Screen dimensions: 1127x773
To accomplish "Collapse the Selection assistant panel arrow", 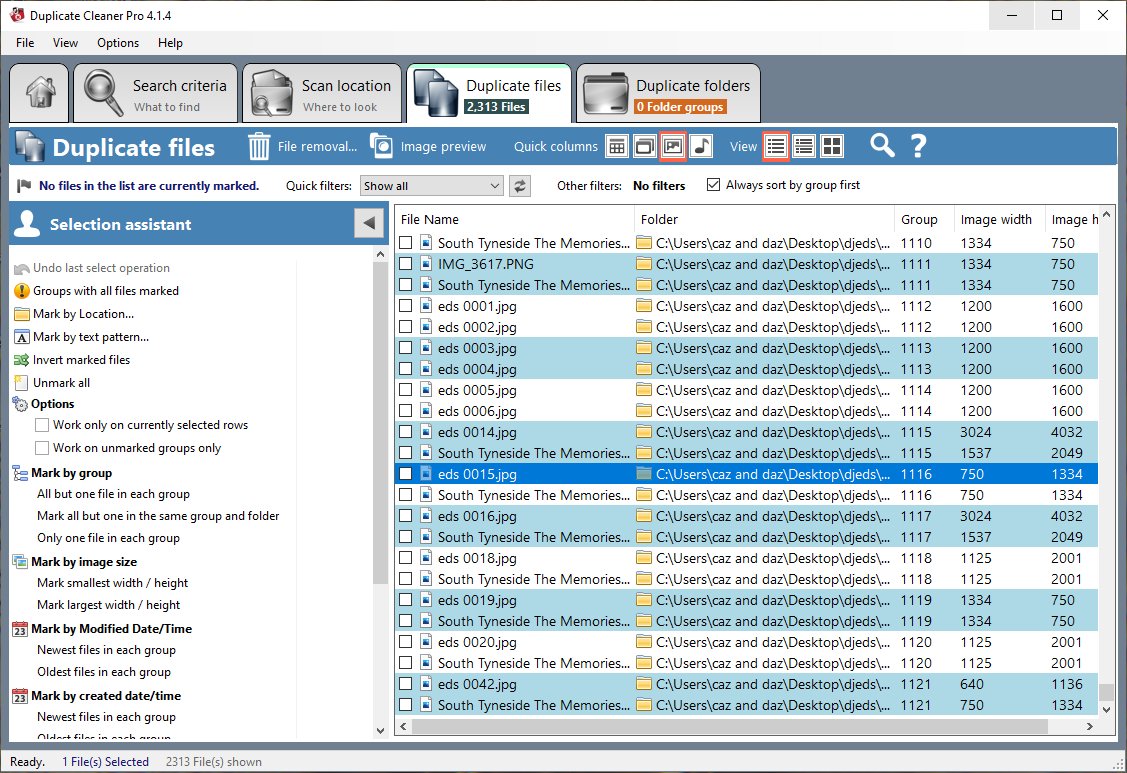I will (x=369, y=224).
